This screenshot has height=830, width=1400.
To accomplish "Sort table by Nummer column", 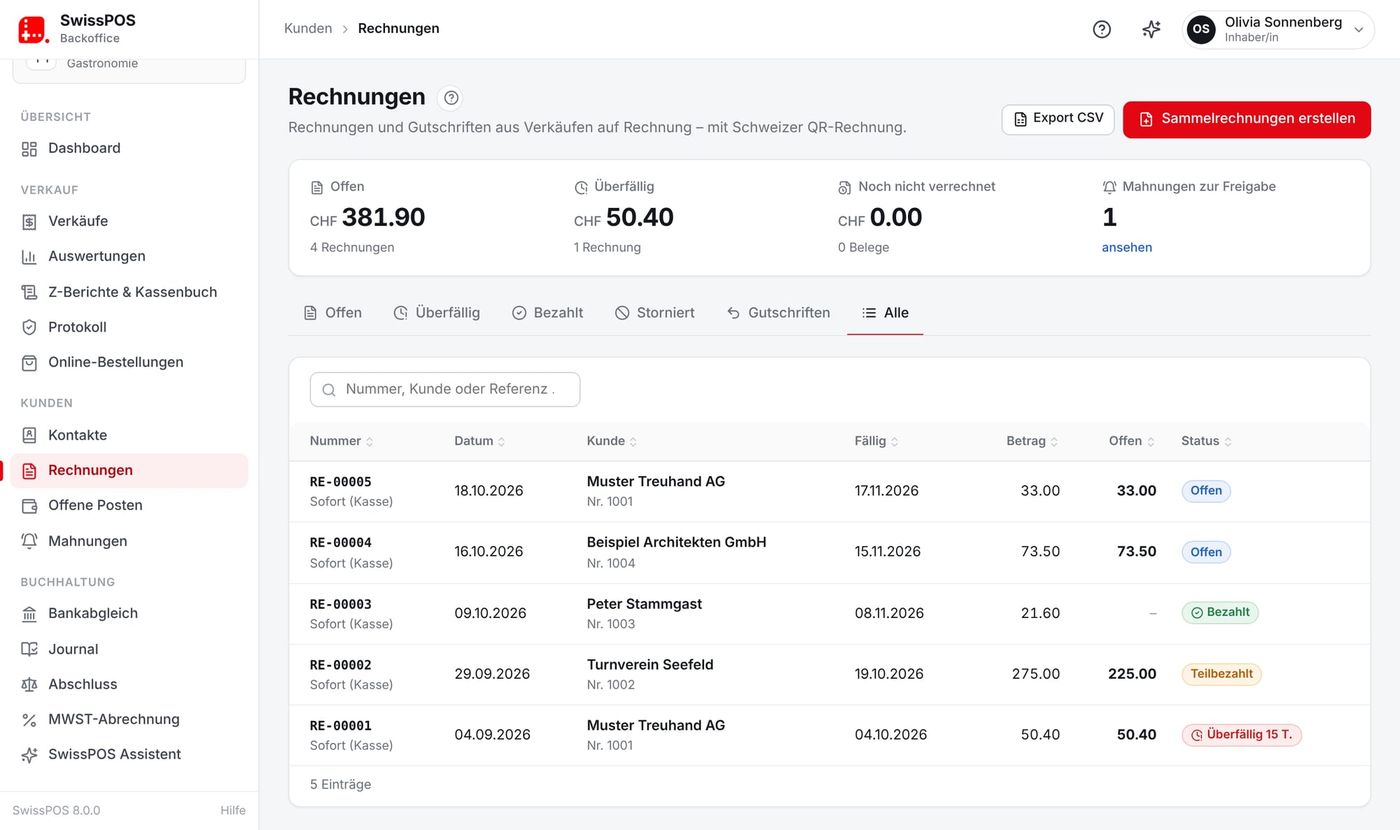I will [x=341, y=441].
